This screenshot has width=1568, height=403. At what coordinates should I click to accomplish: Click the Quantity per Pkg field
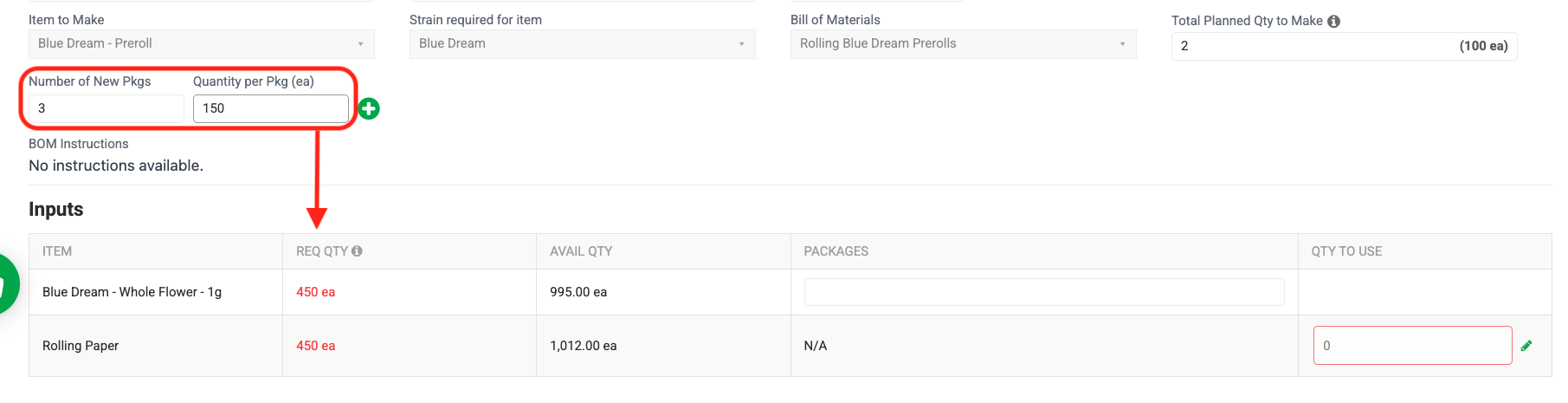pyautogui.click(x=271, y=108)
